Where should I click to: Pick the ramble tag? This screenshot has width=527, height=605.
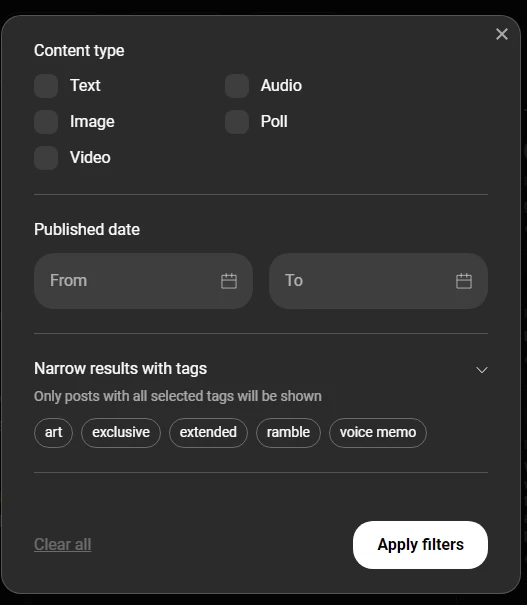[288, 433]
